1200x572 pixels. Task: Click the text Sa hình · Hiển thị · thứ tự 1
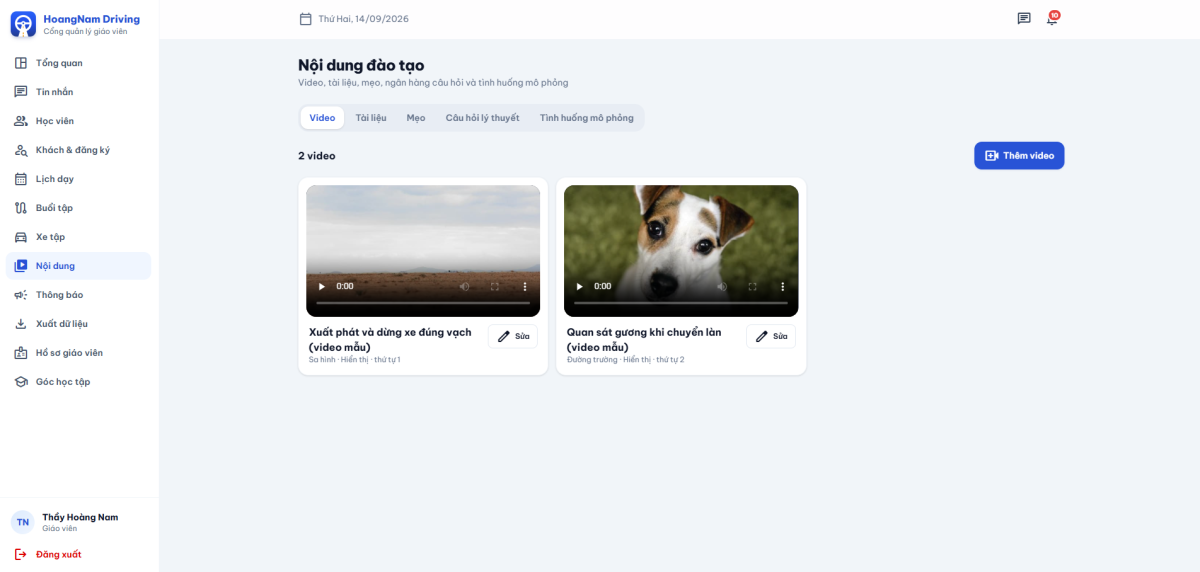355,360
